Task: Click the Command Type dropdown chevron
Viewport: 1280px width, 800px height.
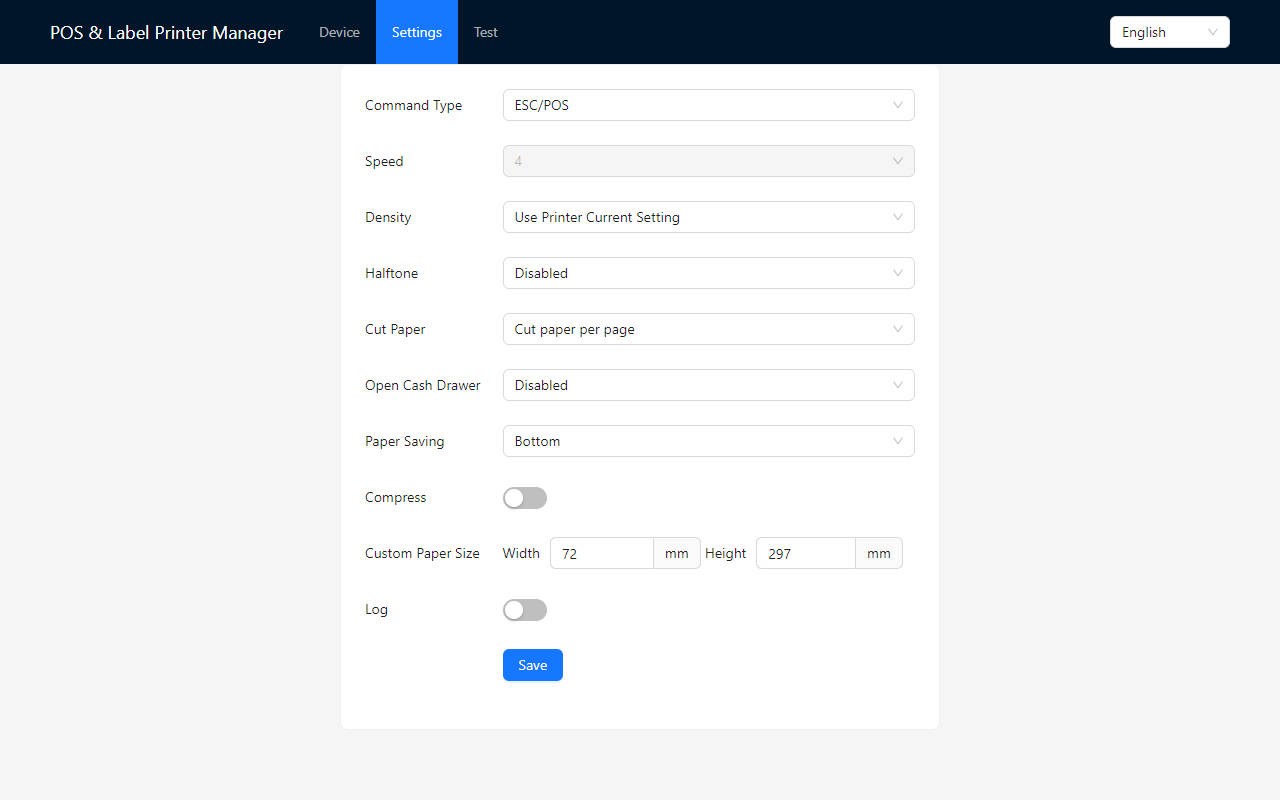Action: pos(898,105)
